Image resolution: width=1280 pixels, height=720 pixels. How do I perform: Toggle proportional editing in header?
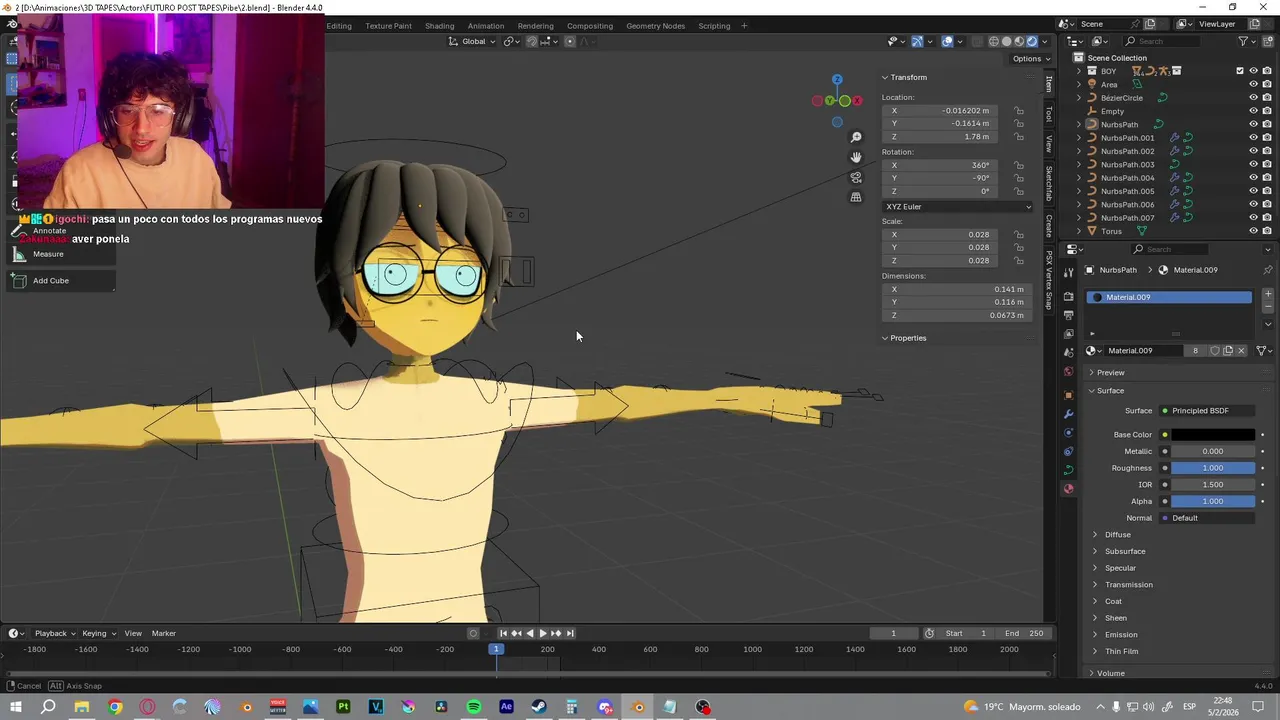point(570,41)
